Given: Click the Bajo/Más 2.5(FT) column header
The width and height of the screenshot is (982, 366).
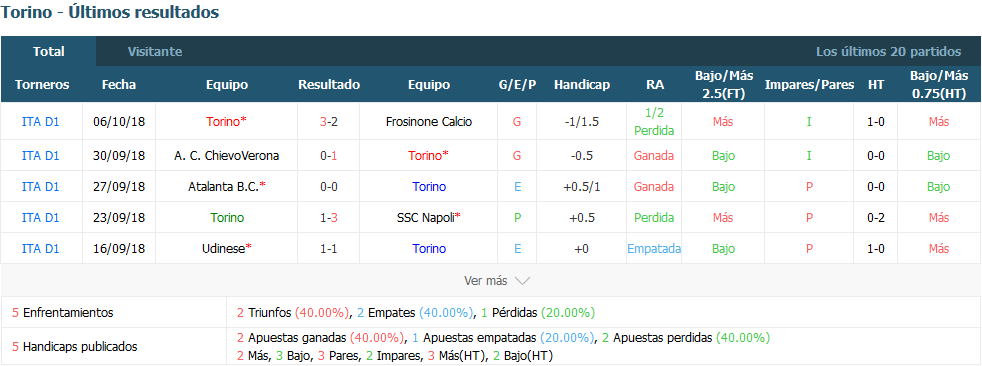Looking at the screenshot, I should [723, 85].
